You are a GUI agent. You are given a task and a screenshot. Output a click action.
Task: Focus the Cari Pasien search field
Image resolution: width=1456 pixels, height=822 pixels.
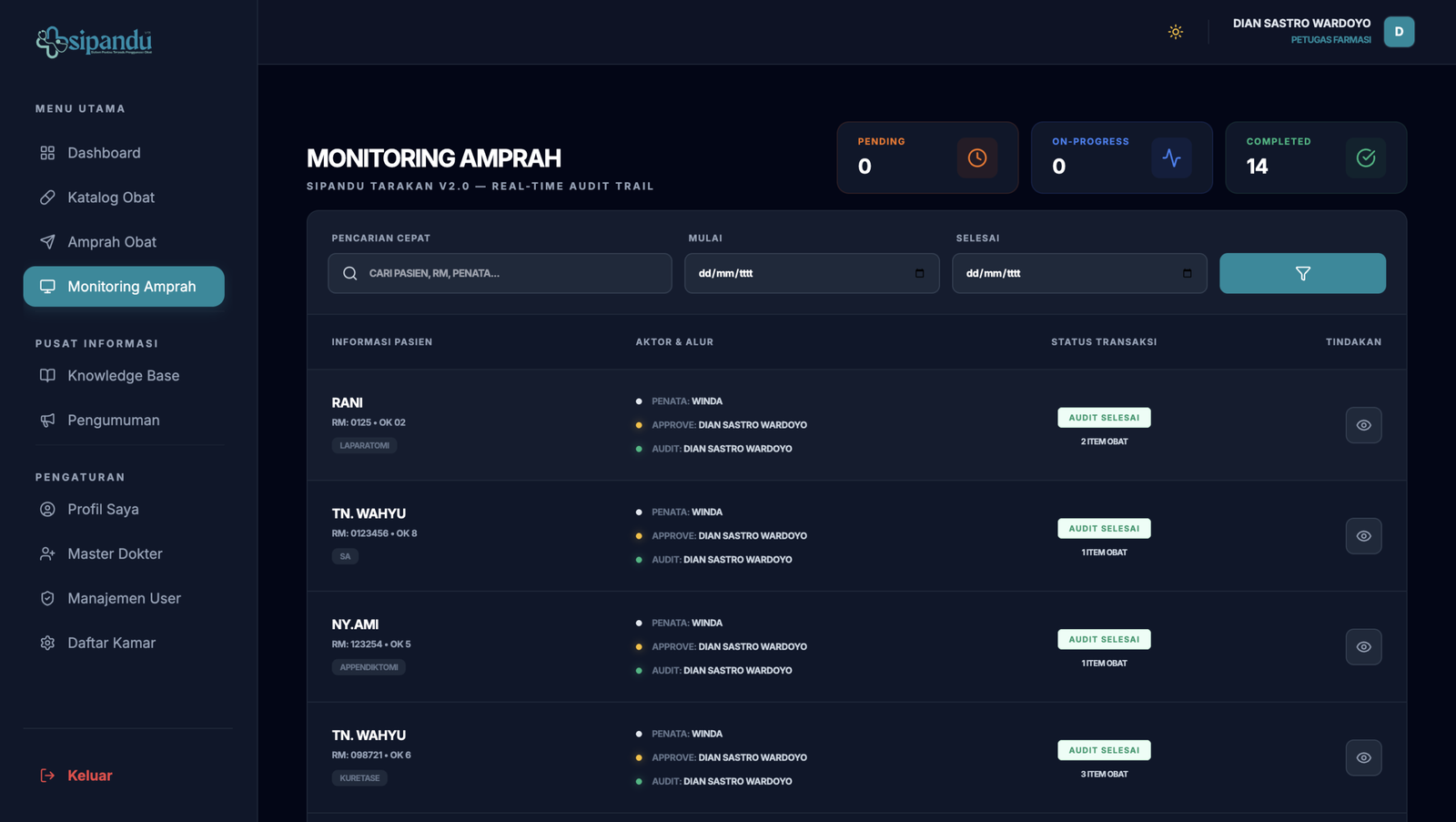tap(500, 274)
